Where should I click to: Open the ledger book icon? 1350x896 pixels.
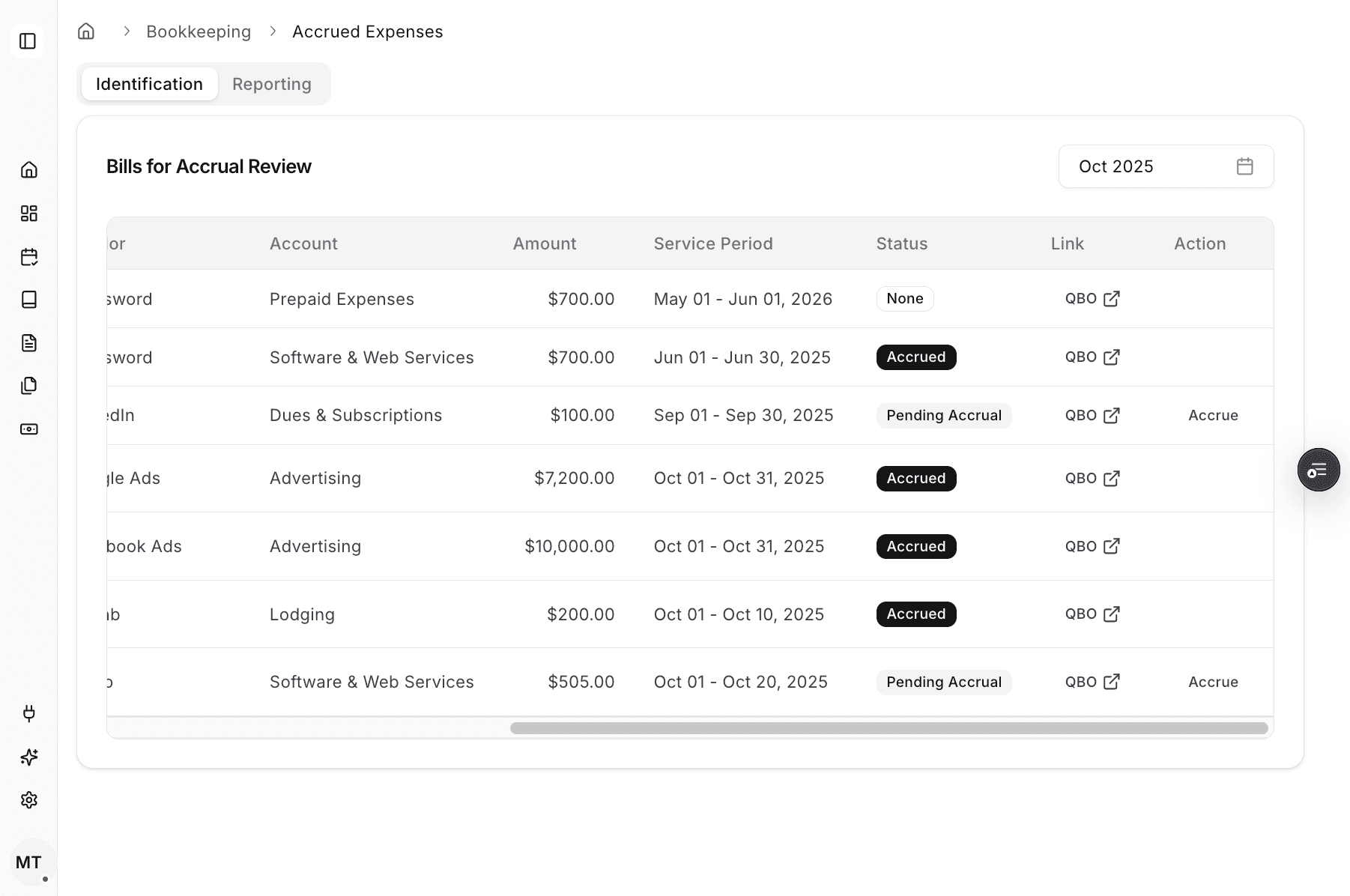[x=29, y=300]
